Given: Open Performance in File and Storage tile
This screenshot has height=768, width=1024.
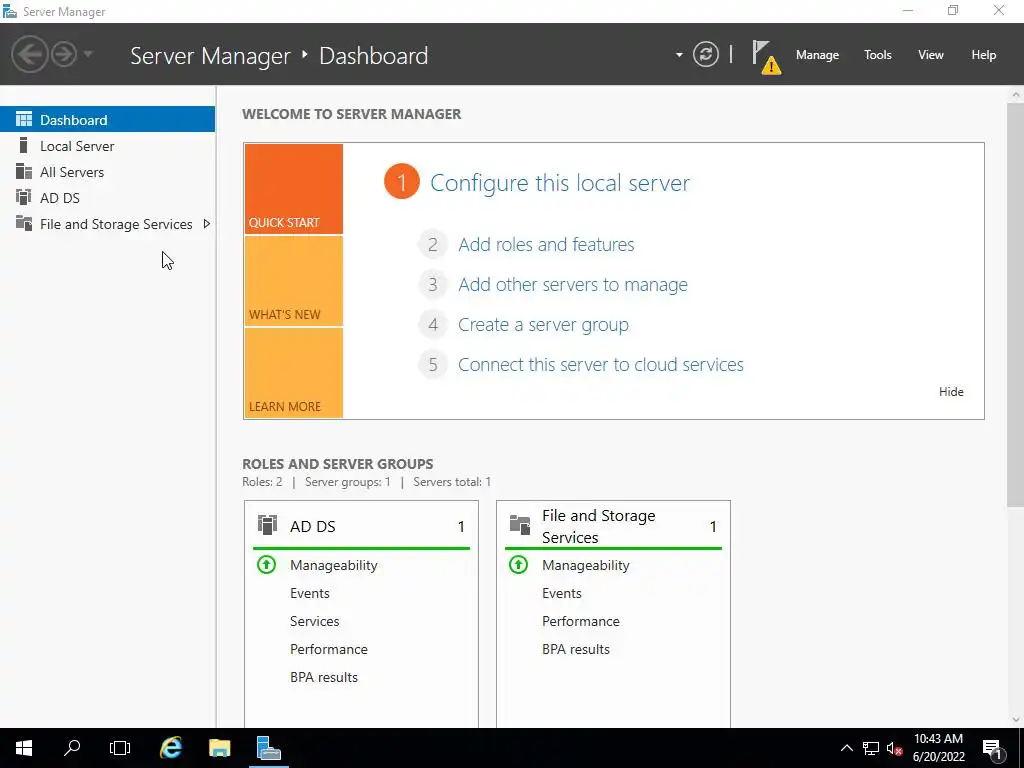Looking at the screenshot, I should tap(581, 621).
